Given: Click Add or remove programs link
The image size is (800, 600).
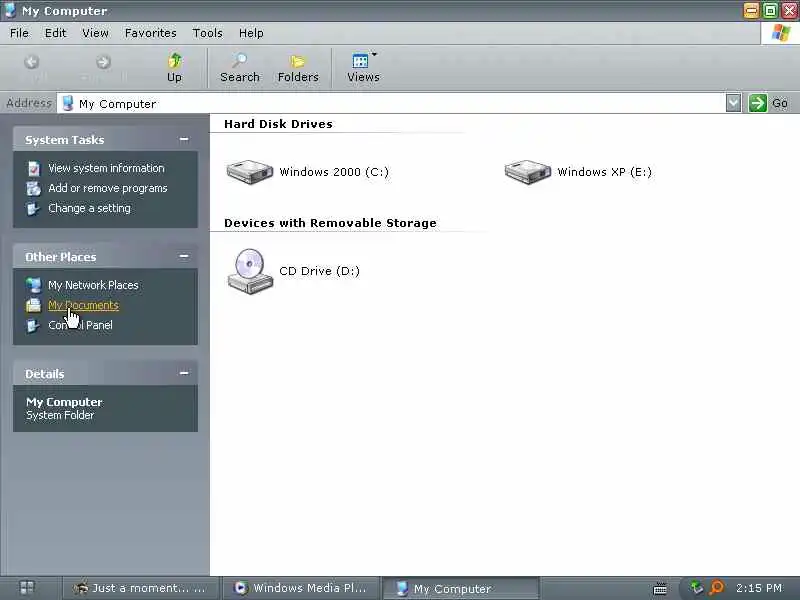Looking at the screenshot, I should coord(108,188).
